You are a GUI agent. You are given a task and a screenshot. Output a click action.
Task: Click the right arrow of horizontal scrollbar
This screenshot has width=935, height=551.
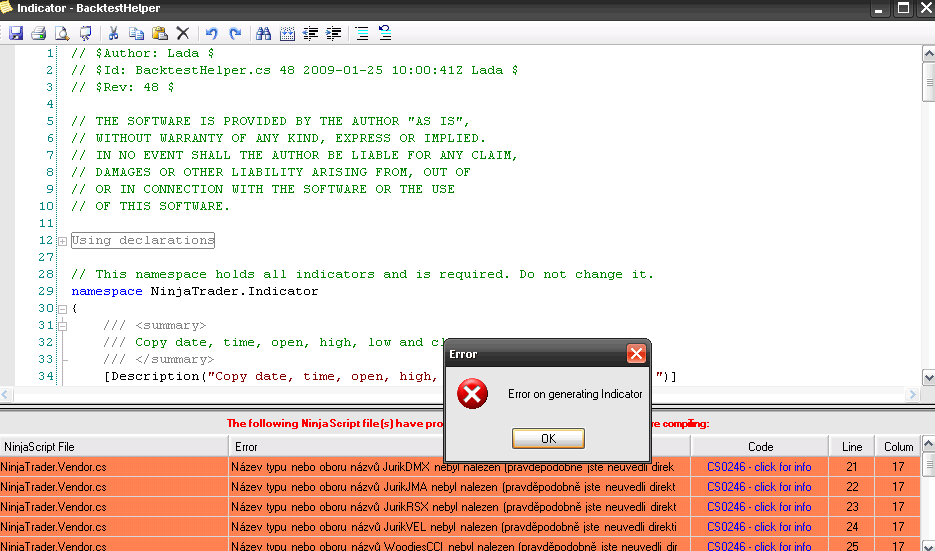point(912,394)
